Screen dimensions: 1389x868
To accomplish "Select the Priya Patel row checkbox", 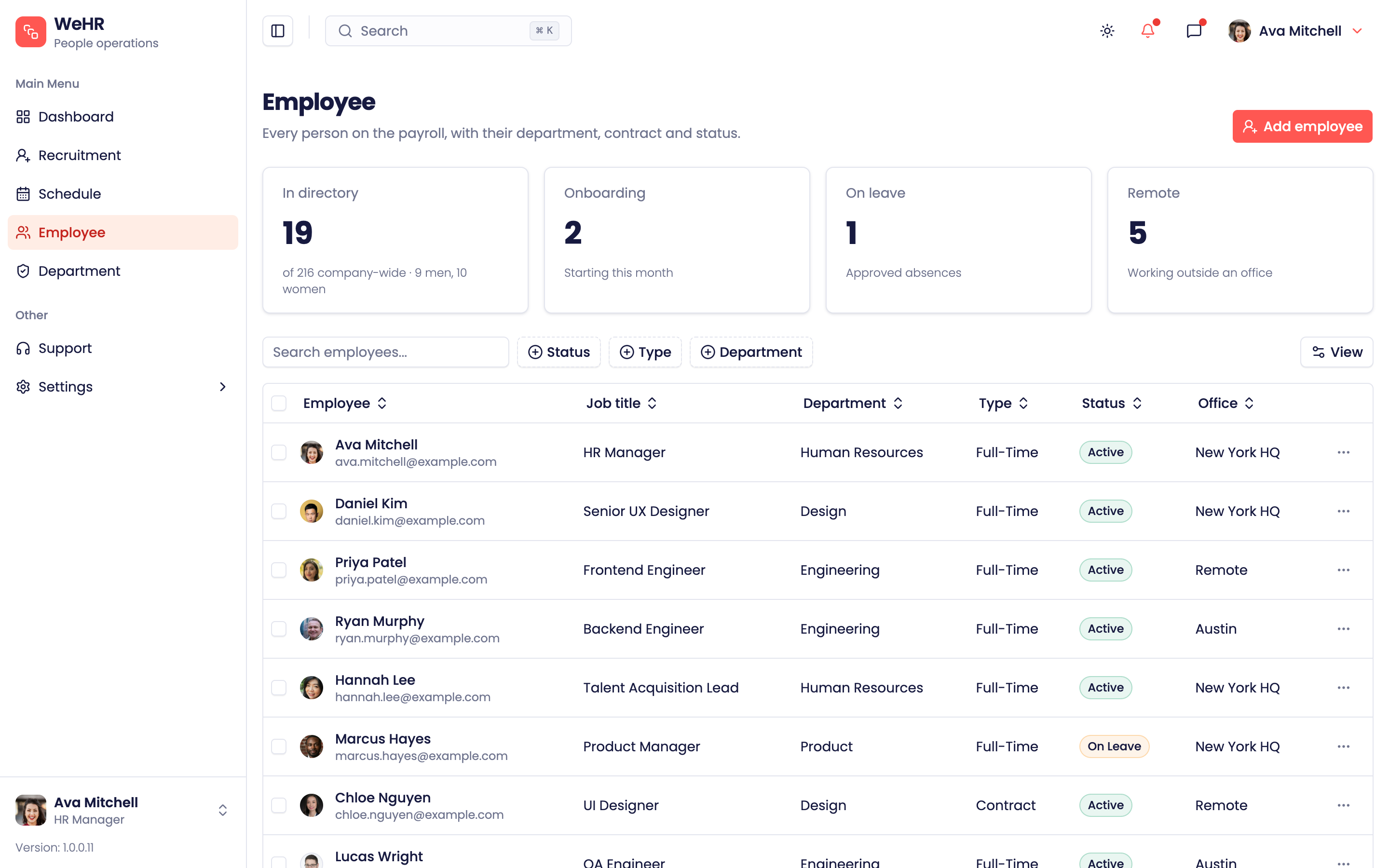I will click(x=279, y=570).
